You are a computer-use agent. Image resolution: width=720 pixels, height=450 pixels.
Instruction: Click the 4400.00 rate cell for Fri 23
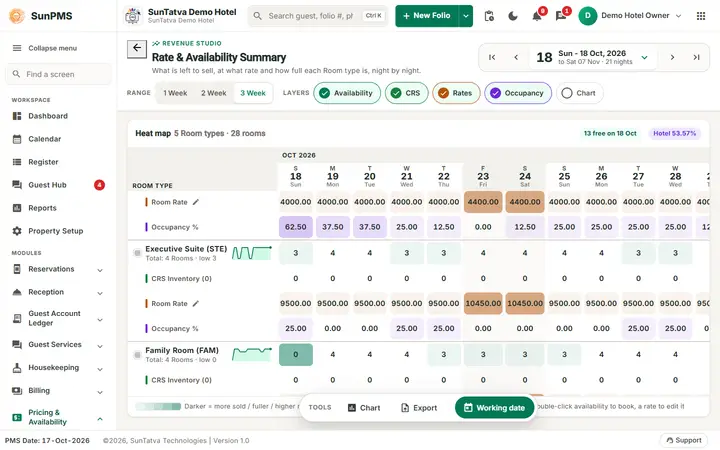coord(483,202)
